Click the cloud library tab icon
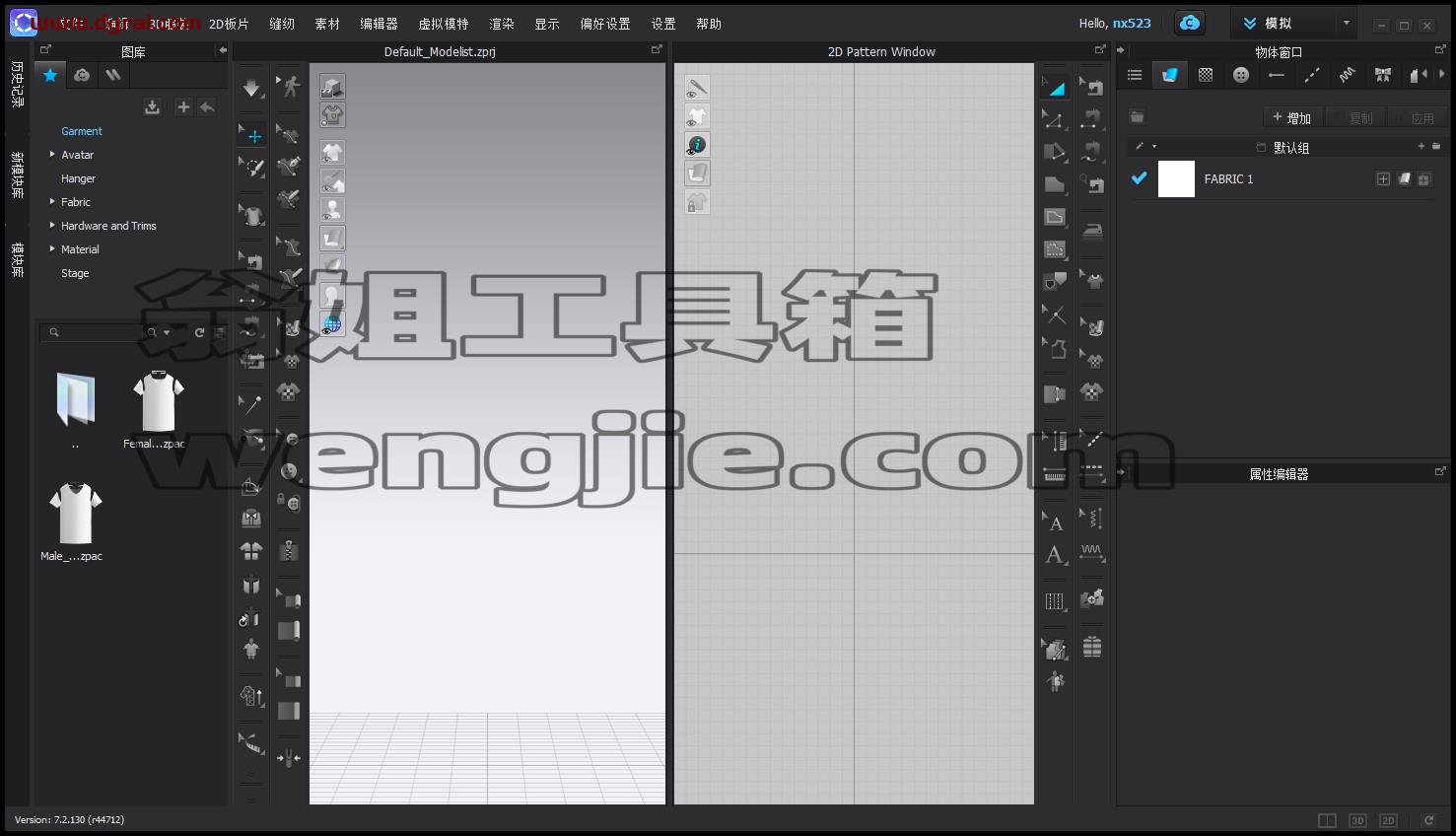 [82, 75]
